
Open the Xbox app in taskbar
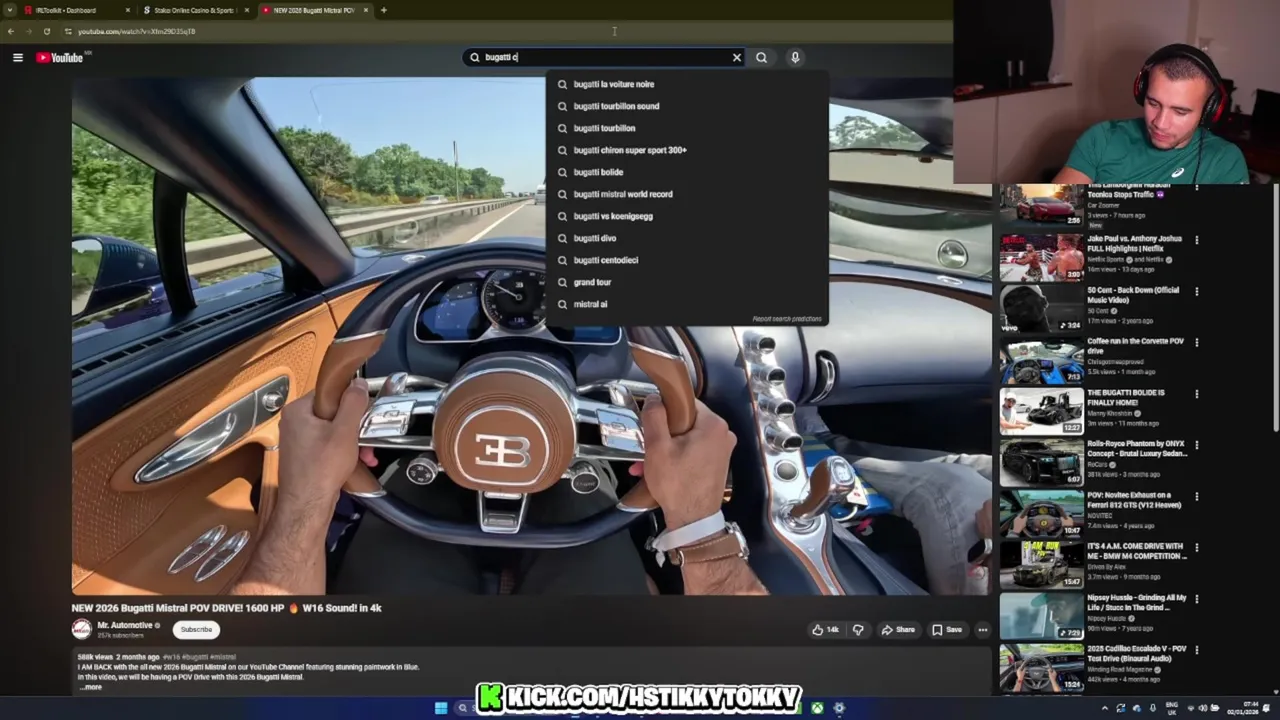tap(817, 708)
